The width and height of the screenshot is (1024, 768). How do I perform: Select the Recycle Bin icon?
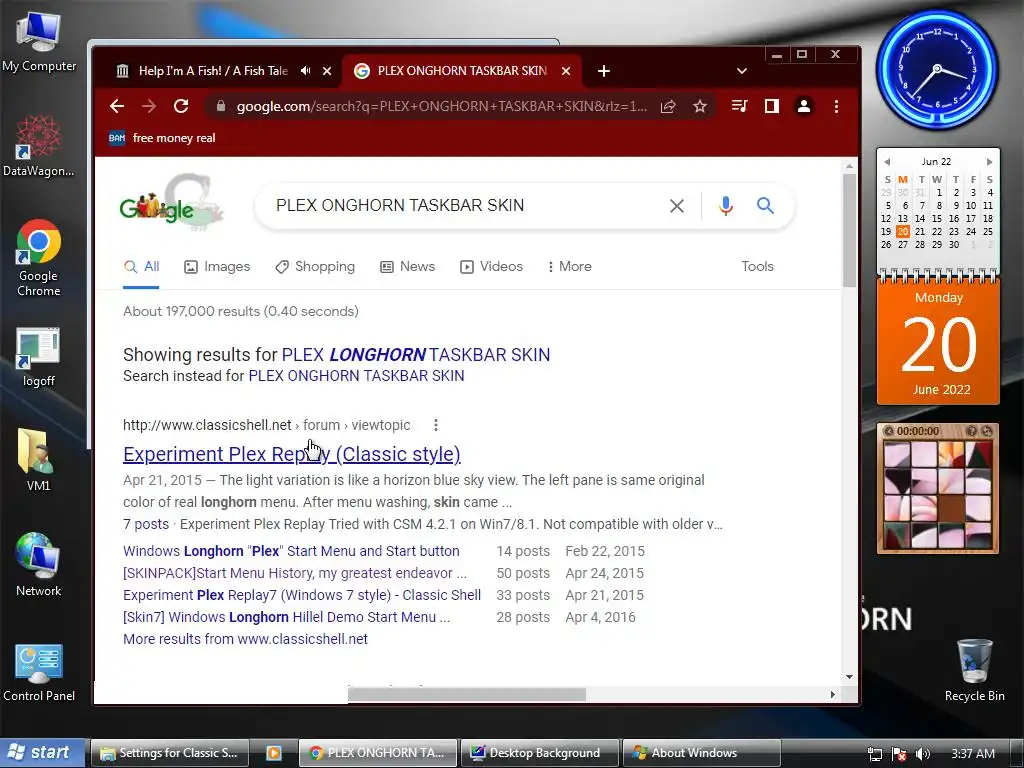click(974, 671)
